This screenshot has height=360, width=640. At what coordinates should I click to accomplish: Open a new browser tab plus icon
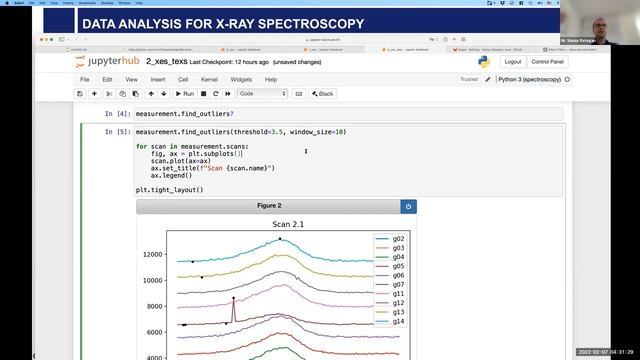454,40
